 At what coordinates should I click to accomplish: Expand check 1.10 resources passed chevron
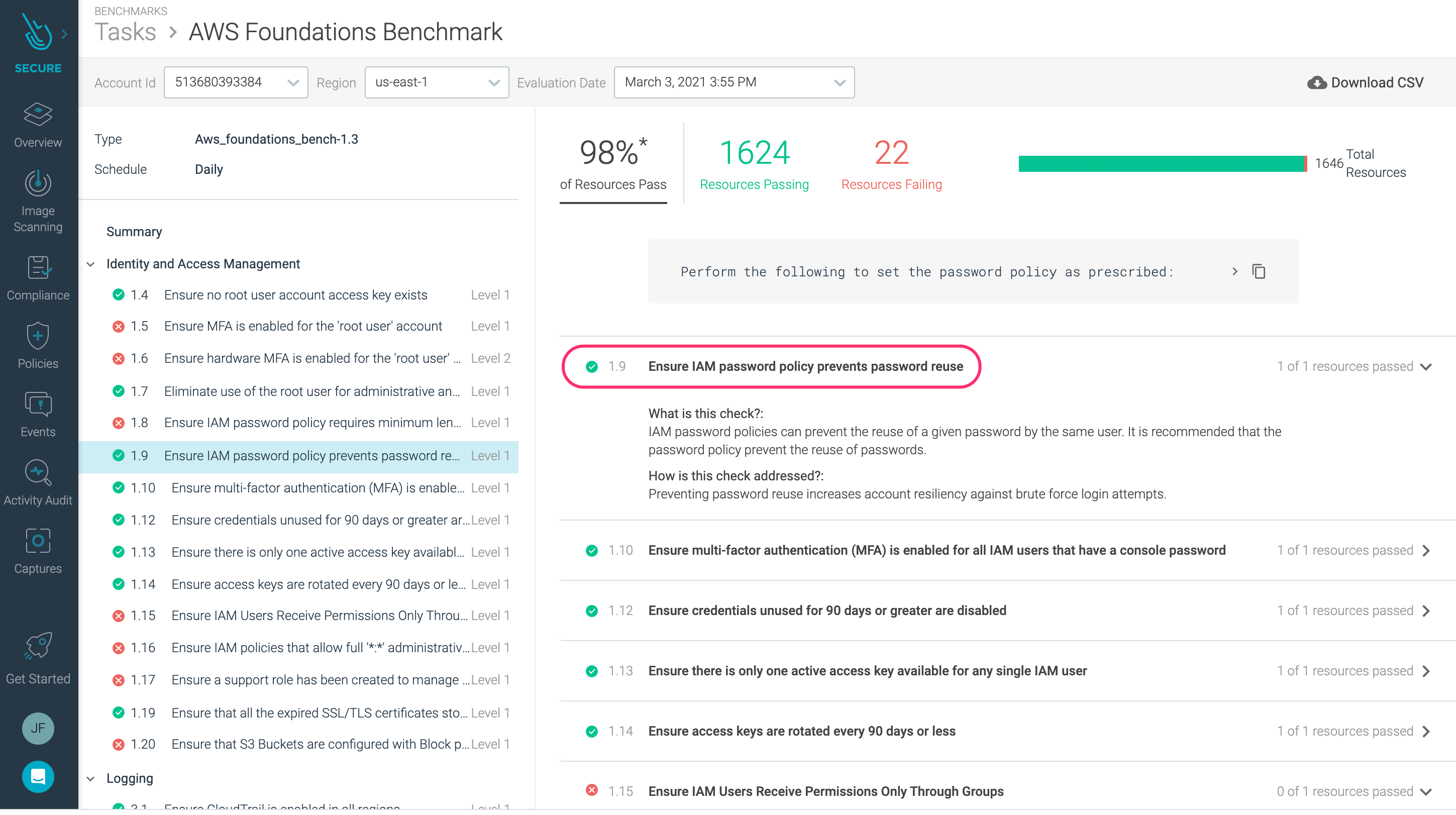[1426, 551]
